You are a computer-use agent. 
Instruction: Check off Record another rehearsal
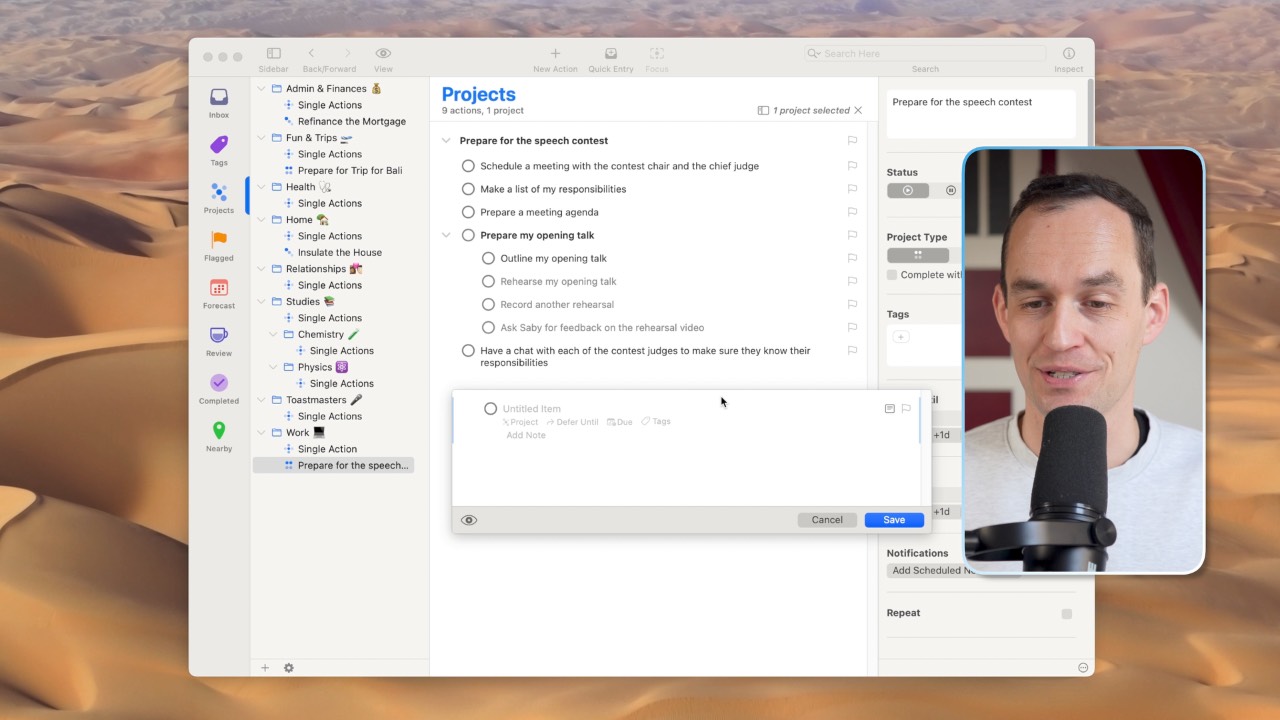pyautogui.click(x=488, y=304)
